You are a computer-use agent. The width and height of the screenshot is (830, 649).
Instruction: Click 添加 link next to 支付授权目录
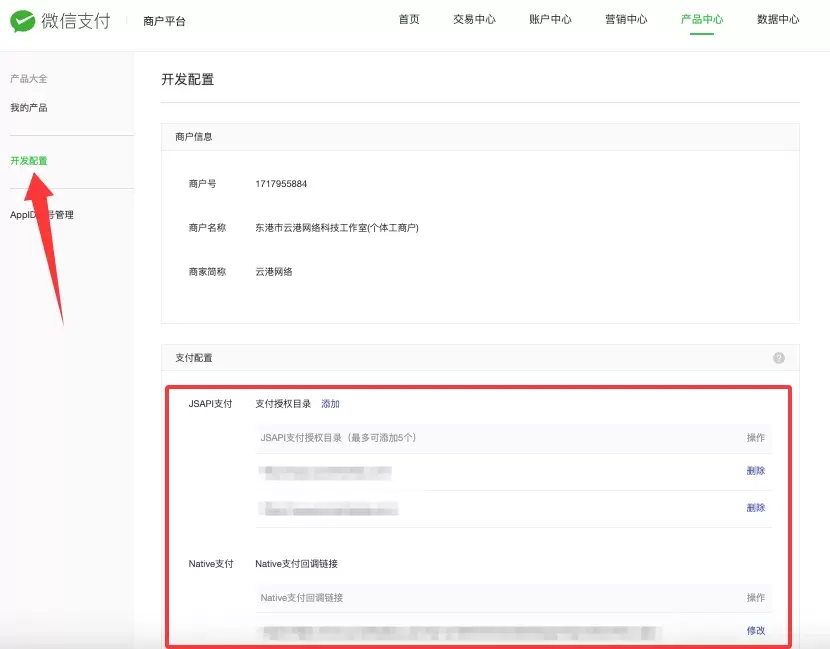[330, 404]
